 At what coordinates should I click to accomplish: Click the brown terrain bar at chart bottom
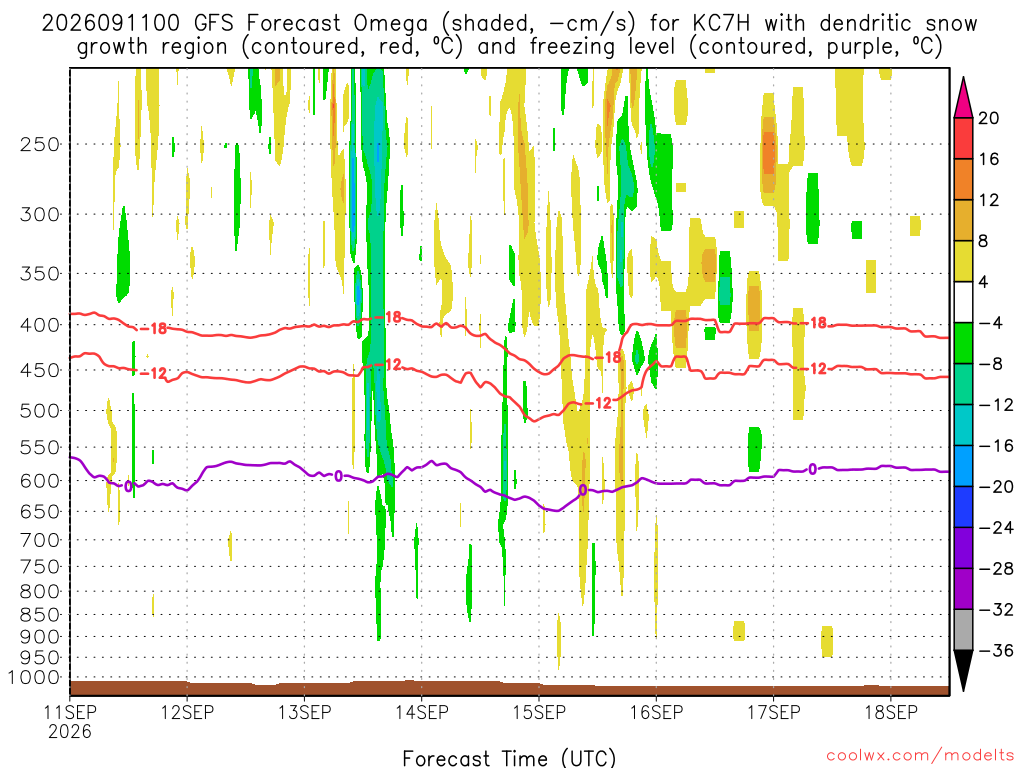click(x=509, y=688)
